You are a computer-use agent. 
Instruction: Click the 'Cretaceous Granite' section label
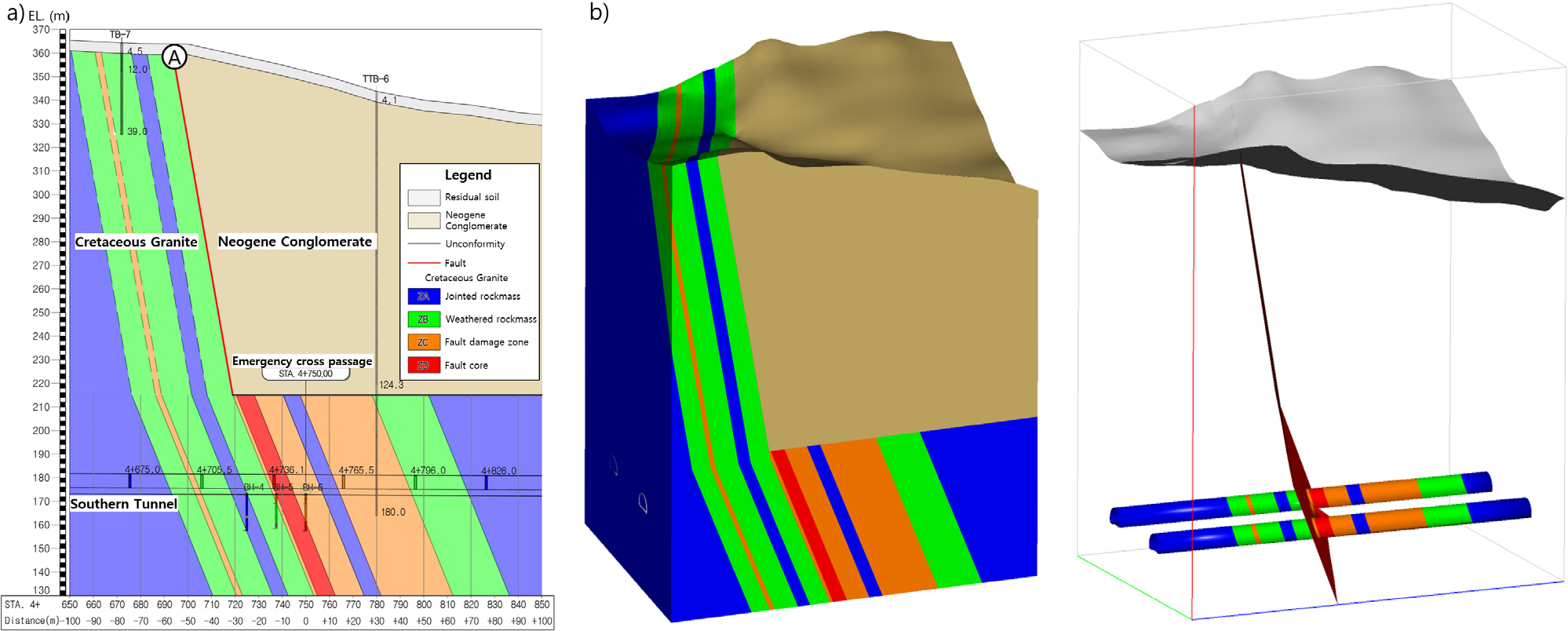[137, 242]
